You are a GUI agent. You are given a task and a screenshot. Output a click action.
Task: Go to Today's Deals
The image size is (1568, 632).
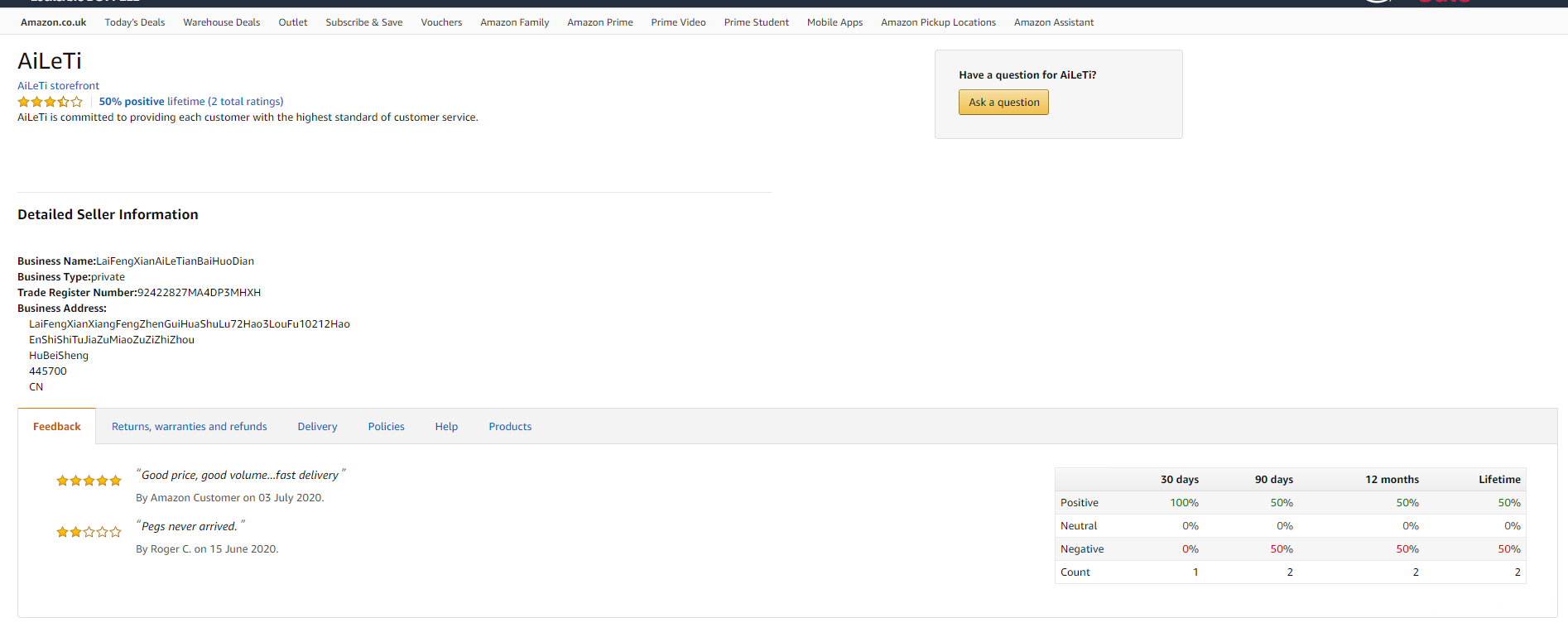tap(135, 22)
